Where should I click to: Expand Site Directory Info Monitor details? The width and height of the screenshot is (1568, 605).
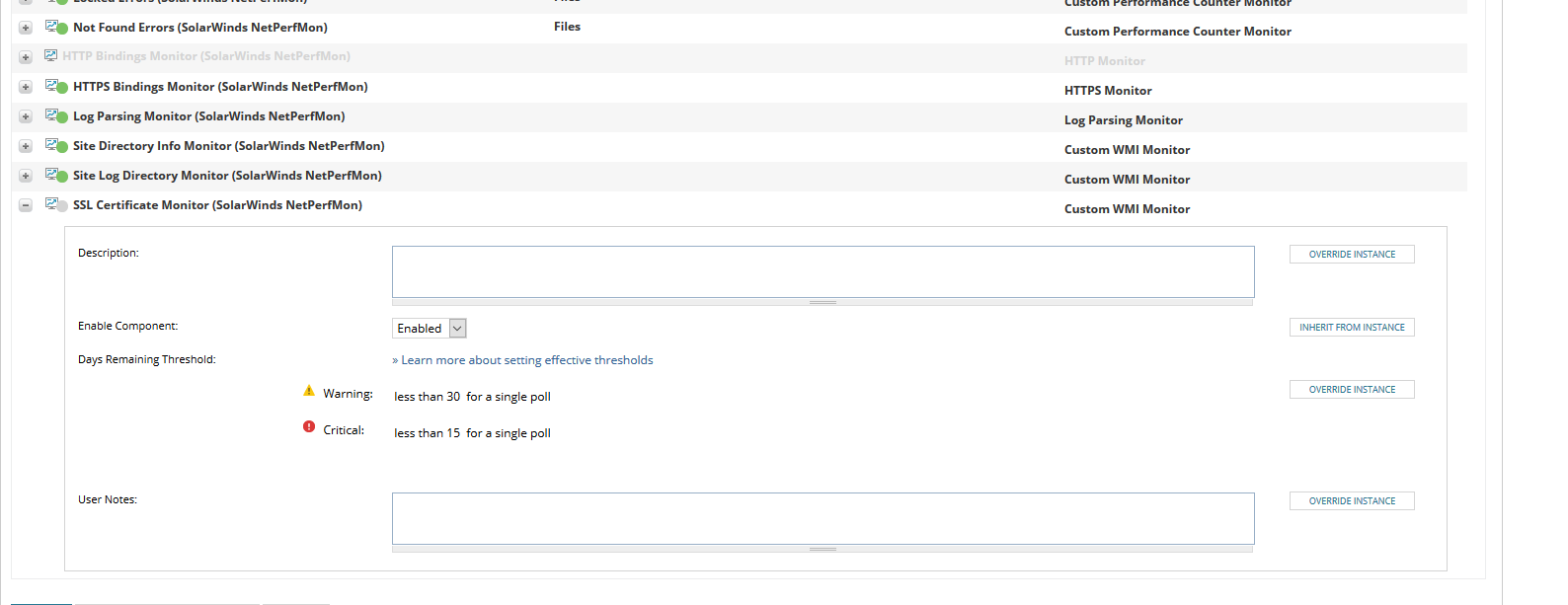26,146
